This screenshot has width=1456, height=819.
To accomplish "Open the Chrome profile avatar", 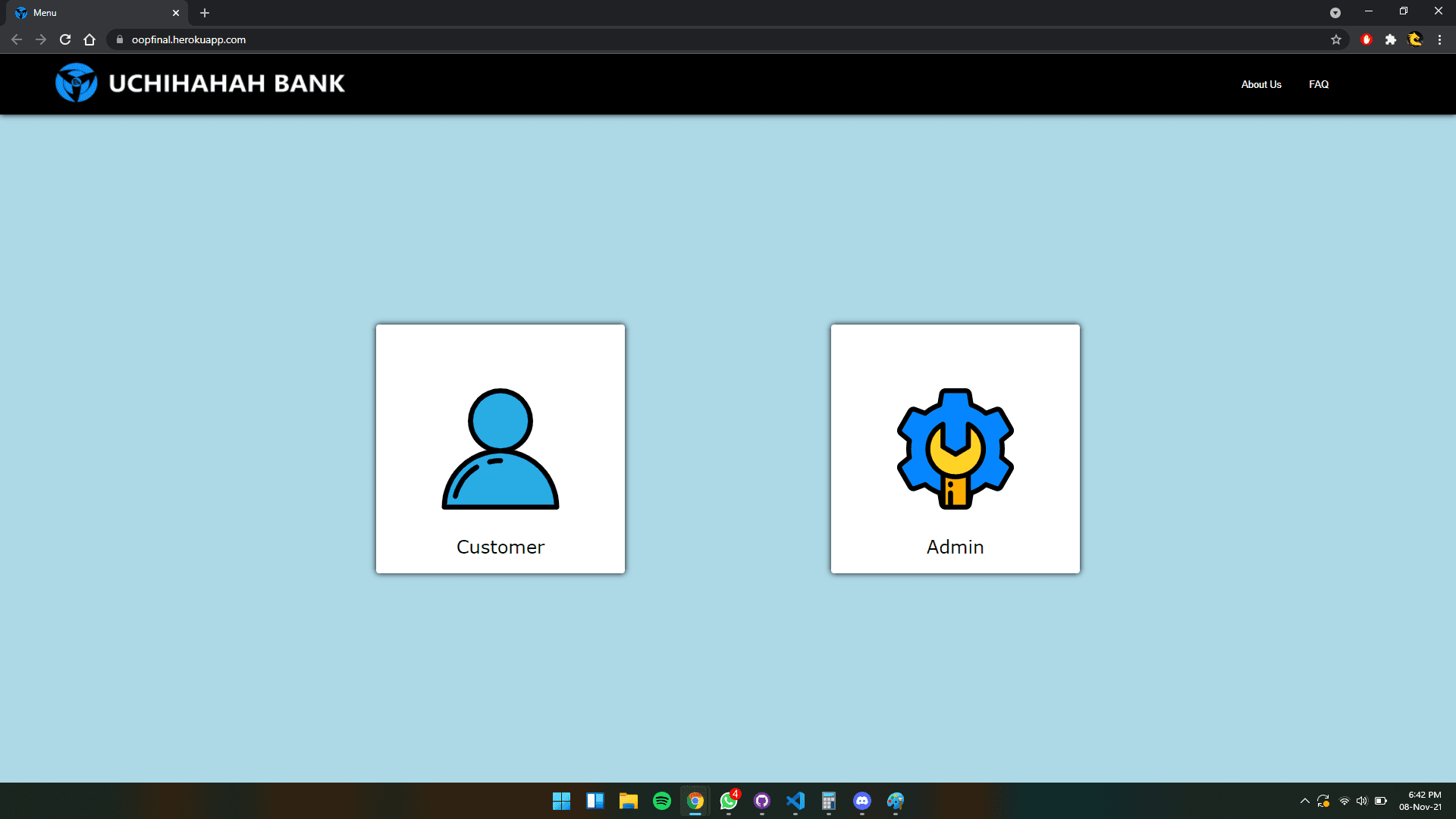I will click(1415, 39).
